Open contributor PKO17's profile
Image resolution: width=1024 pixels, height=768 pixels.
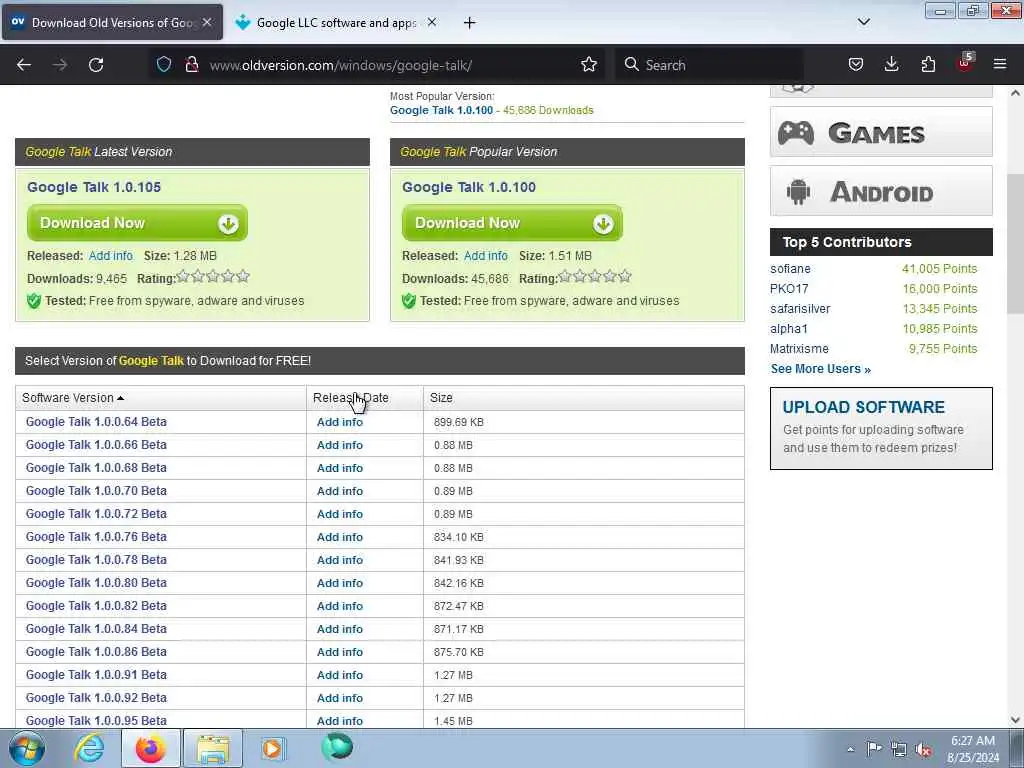point(789,289)
